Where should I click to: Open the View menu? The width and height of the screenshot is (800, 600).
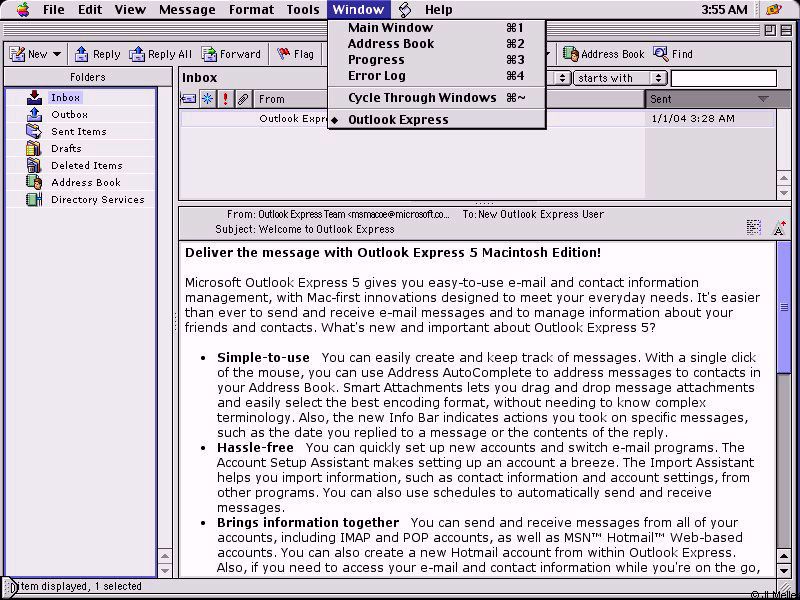click(130, 10)
